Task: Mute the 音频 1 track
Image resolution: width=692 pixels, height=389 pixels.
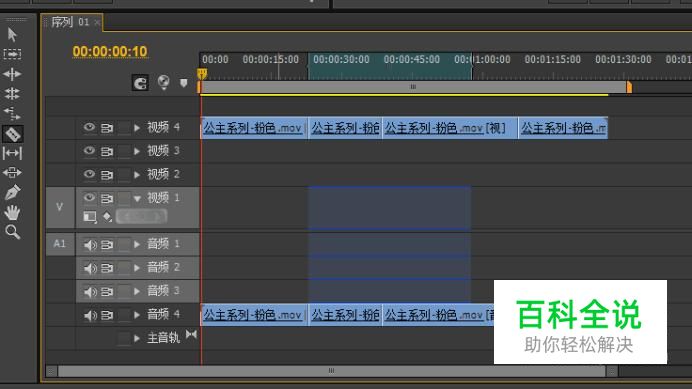Action: (x=90, y=245)
